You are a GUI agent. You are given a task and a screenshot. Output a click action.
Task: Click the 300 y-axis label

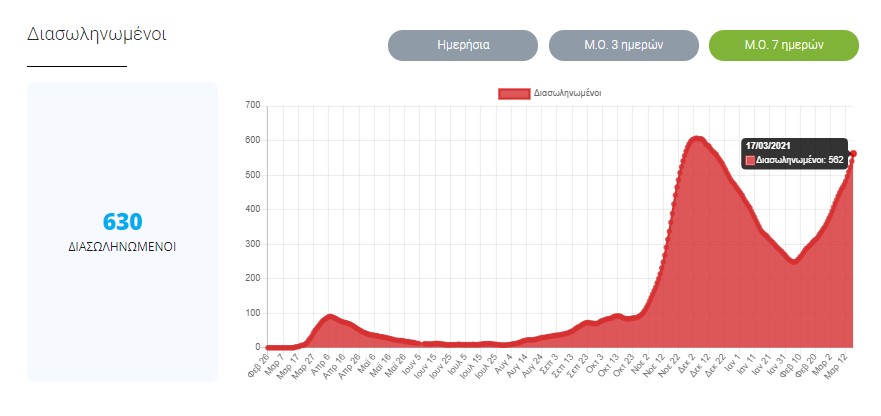tap(252, 244)
